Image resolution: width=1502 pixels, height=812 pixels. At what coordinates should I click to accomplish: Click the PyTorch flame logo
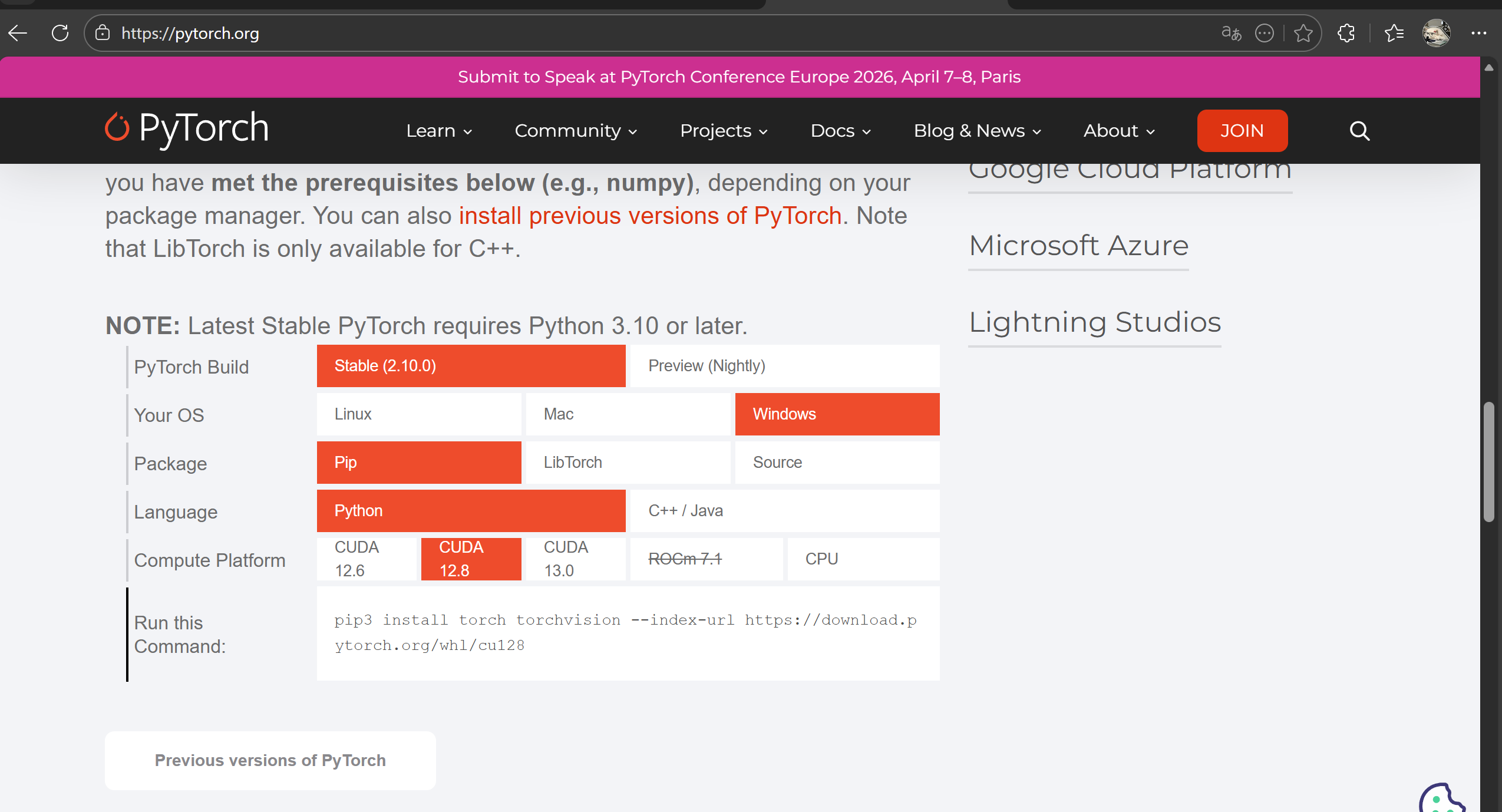coord(117,127)
